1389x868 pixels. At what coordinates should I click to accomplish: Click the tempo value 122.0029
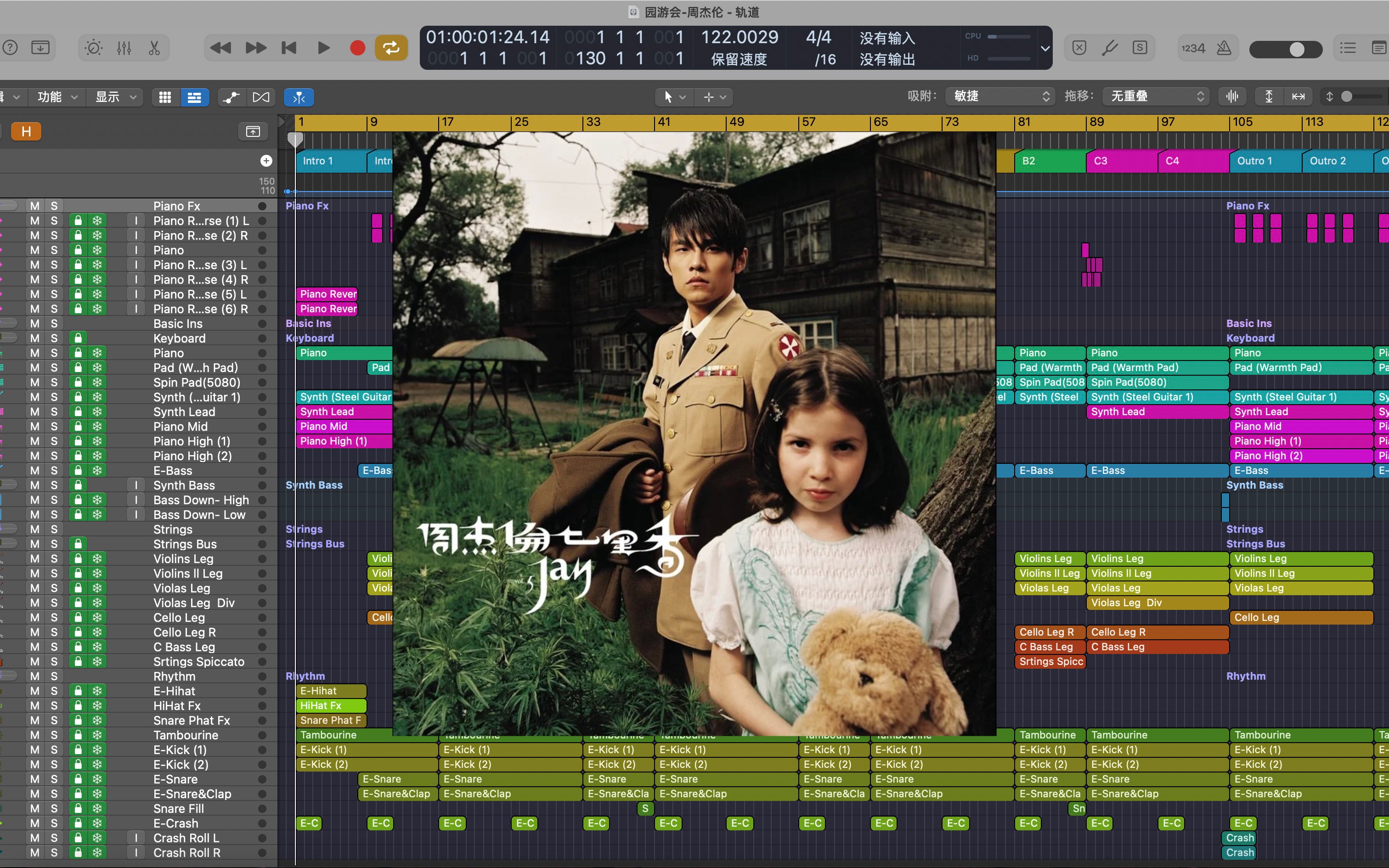739,37
